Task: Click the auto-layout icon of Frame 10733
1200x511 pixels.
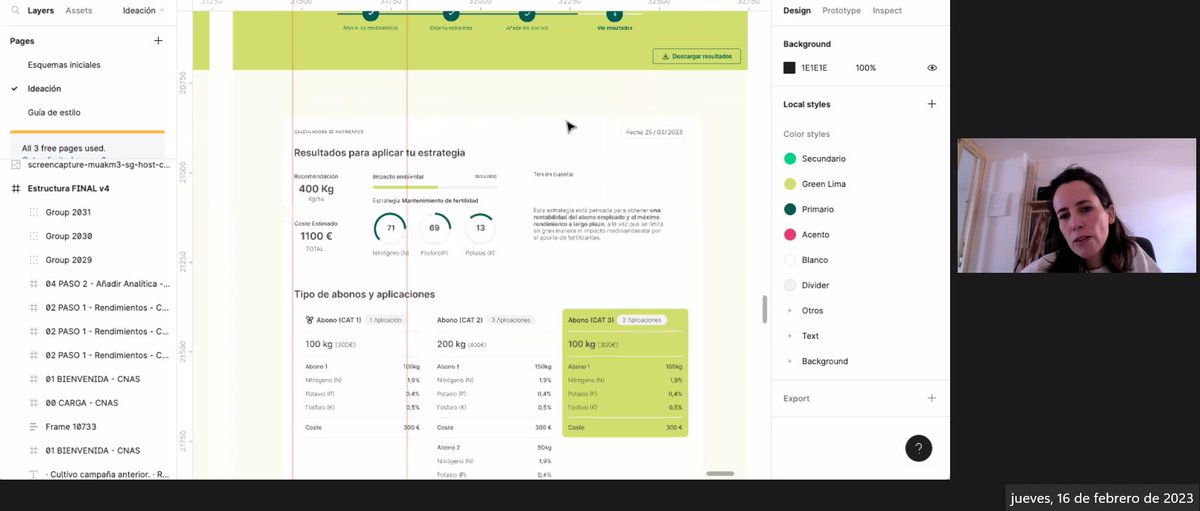Action: [33, 427]
